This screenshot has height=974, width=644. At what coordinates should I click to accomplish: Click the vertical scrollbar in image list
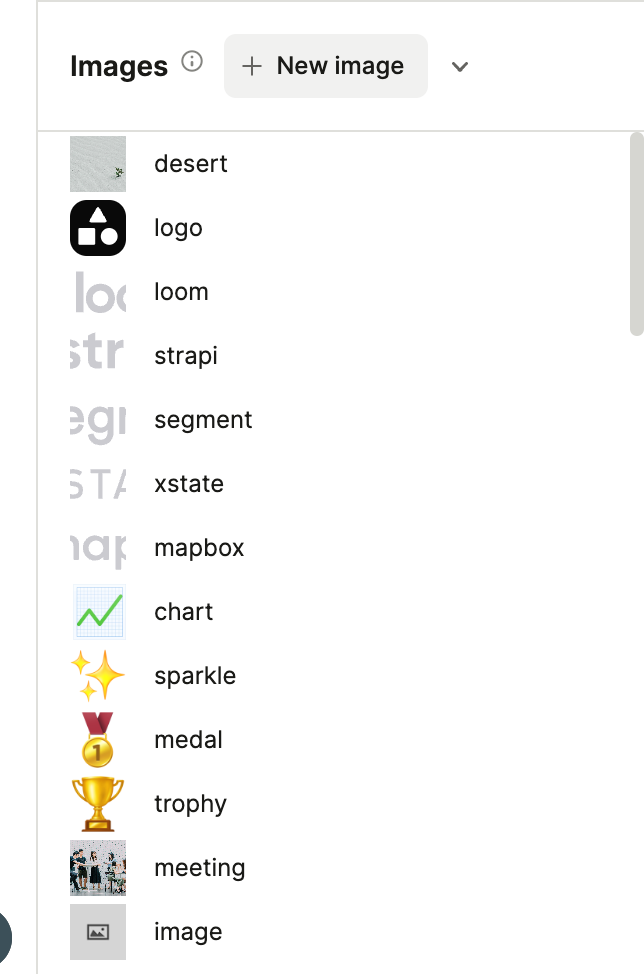636,235
